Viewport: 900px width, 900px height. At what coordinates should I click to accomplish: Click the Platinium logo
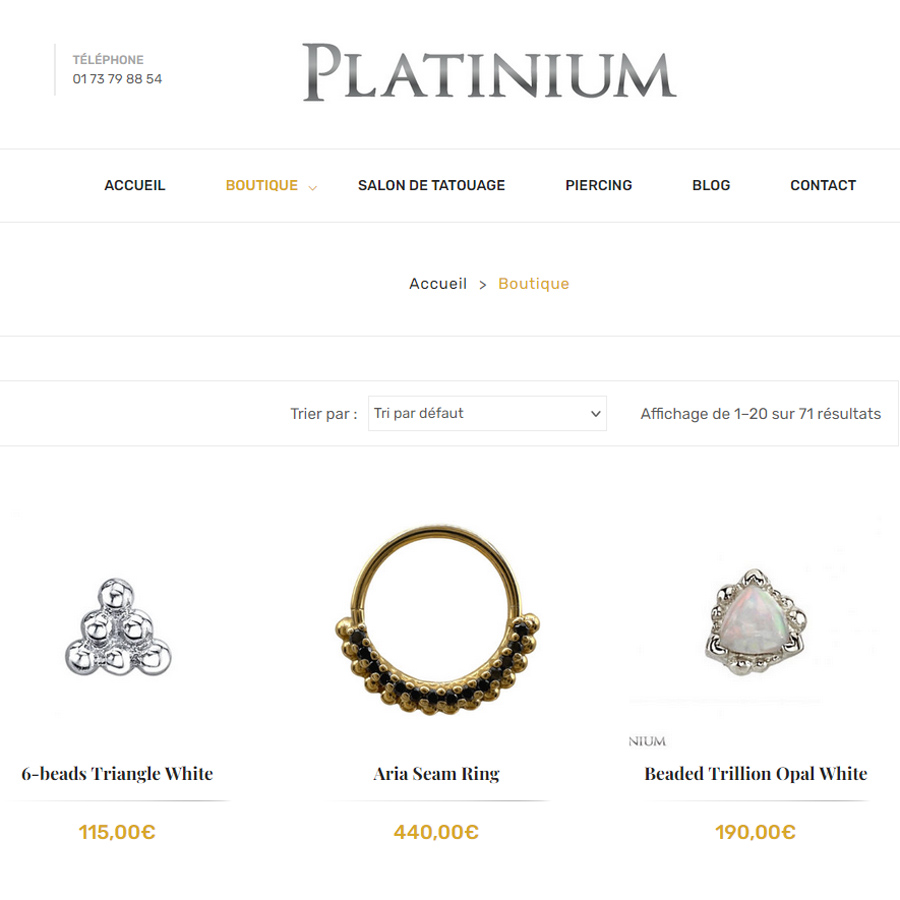point(489,72)
